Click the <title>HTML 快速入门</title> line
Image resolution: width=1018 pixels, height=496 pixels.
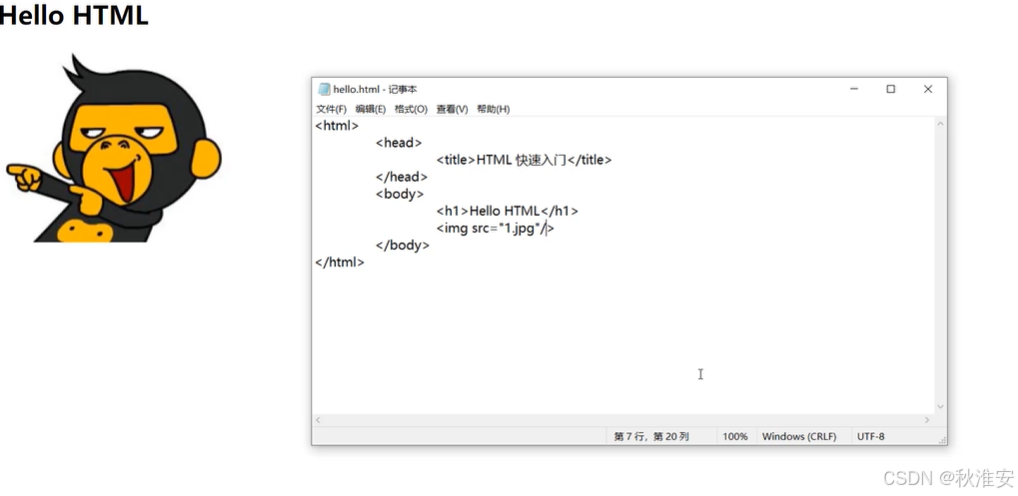[524, 160]
